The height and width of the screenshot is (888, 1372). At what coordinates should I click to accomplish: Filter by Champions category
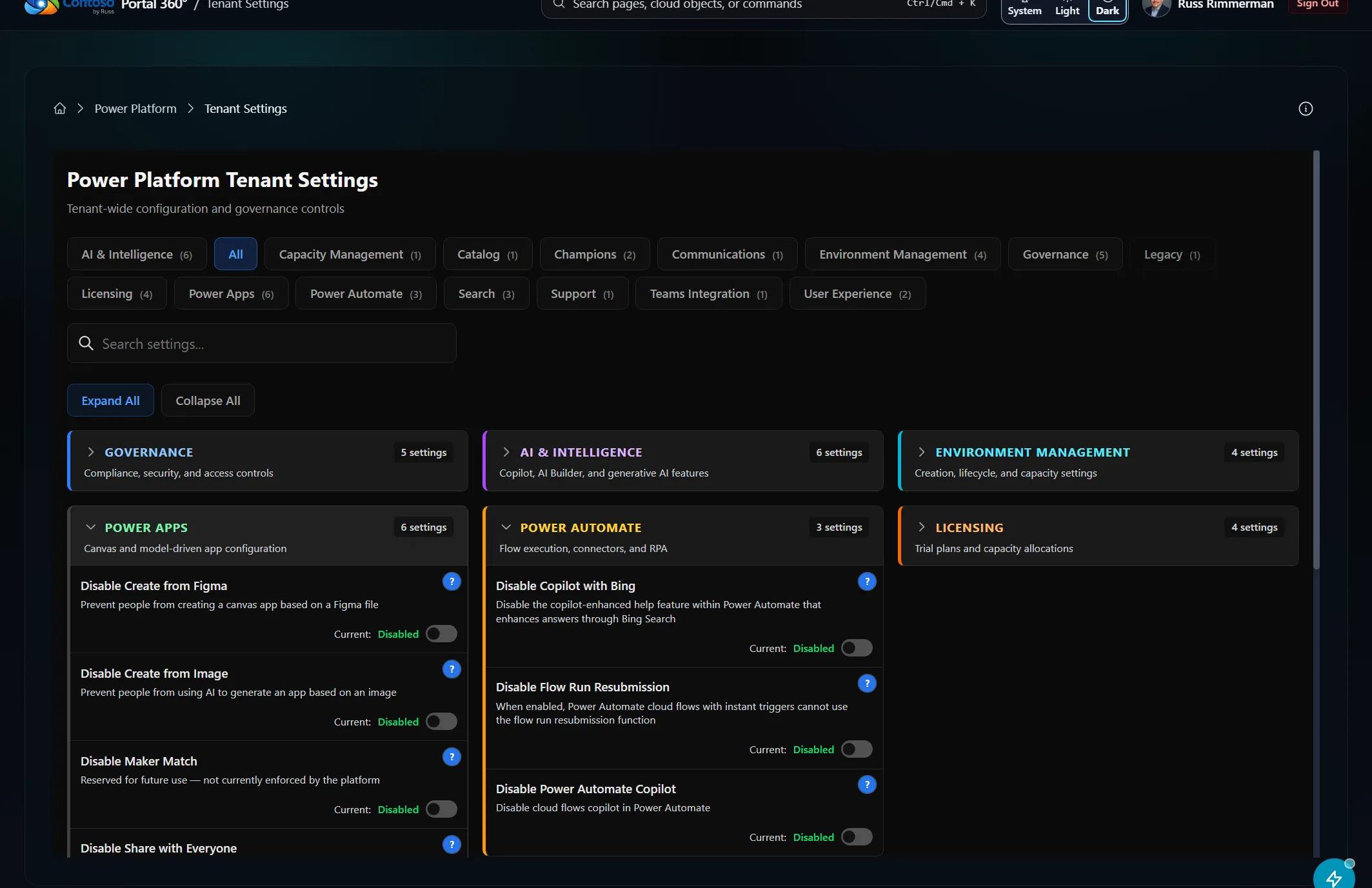pos(595,254)
